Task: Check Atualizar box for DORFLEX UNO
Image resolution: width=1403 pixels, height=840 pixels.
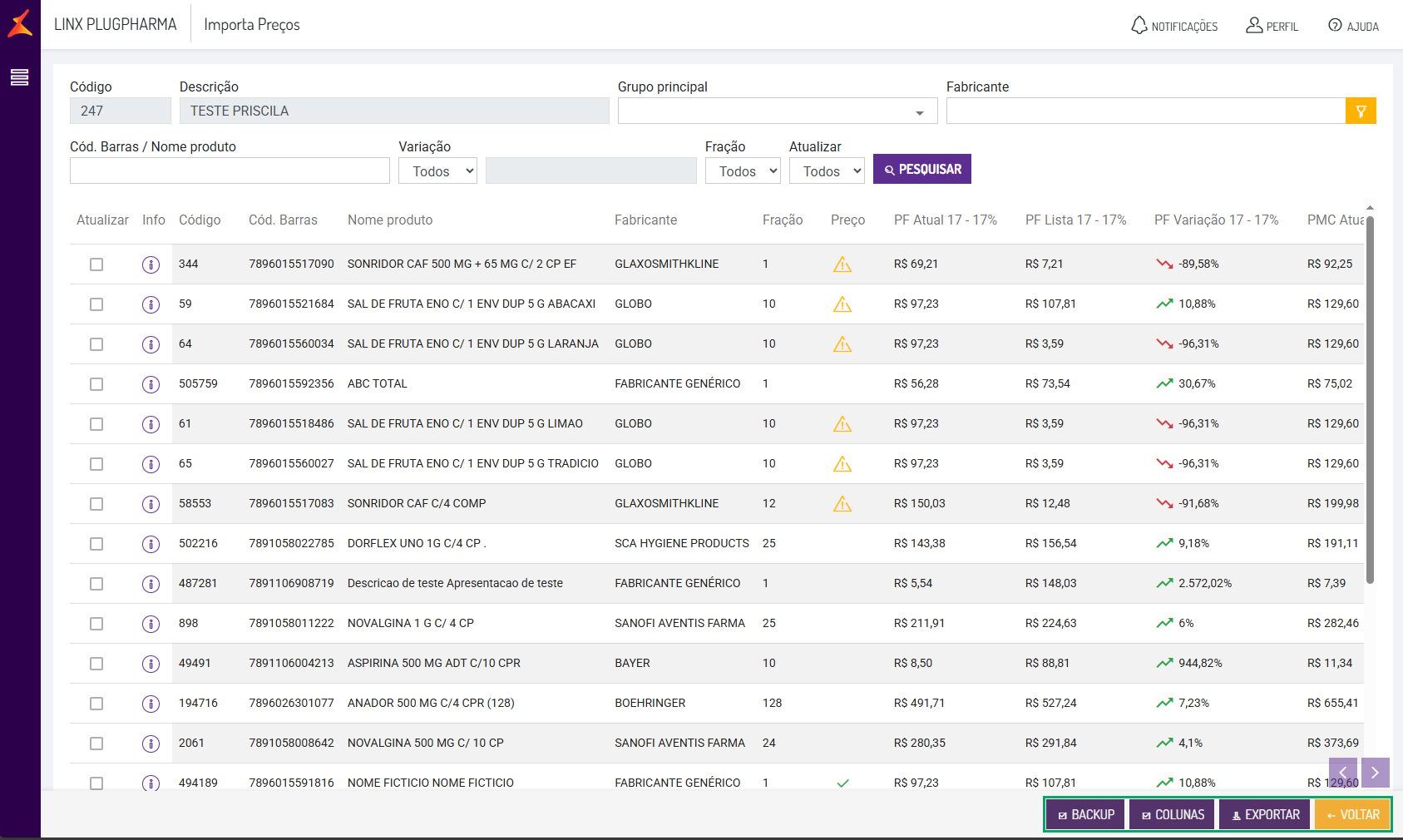Action: pos(96,544)
